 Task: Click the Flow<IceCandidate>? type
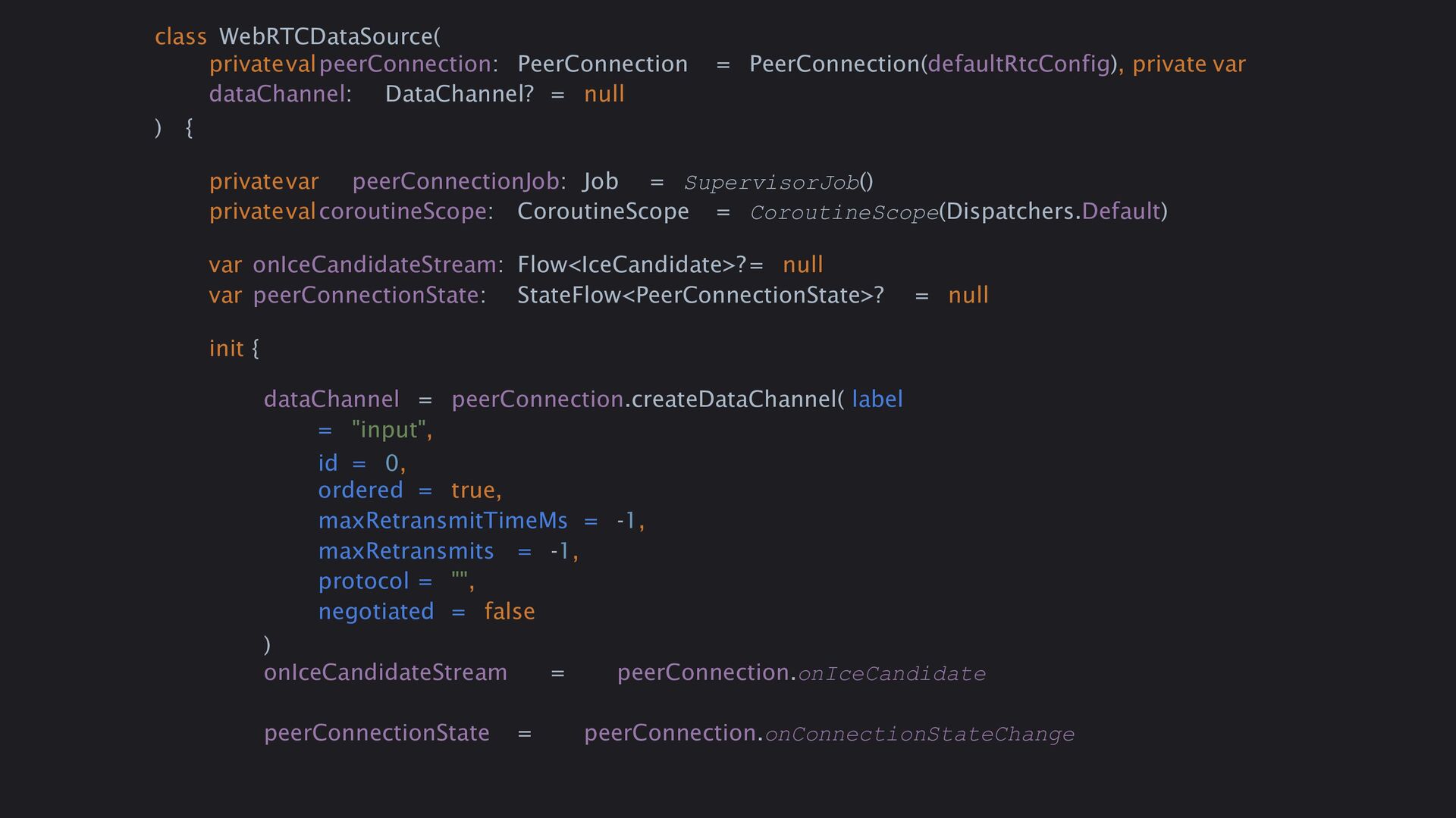coord(631,265)
